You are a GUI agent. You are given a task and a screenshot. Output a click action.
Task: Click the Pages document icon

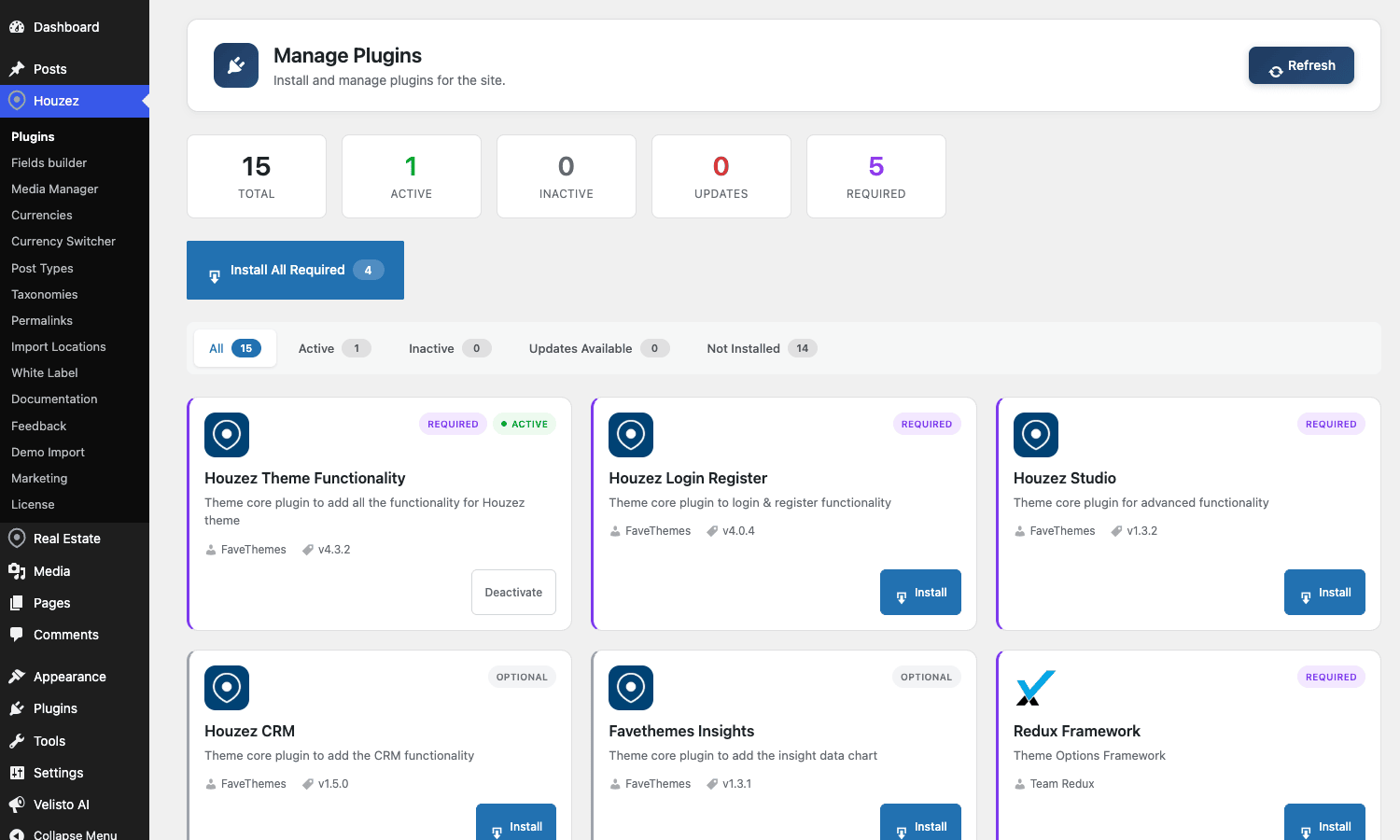pyautogui.click(x=17, y=603)
